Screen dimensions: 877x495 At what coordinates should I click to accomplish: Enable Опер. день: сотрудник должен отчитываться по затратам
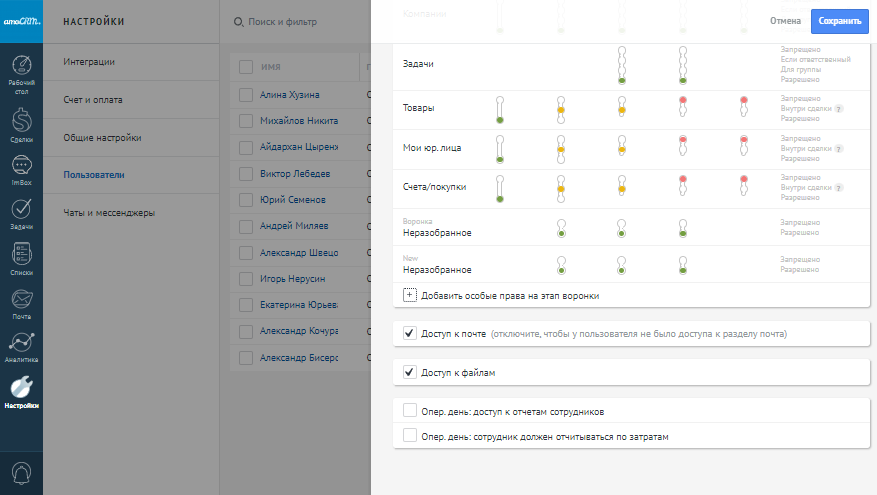[x=409, y=435]
